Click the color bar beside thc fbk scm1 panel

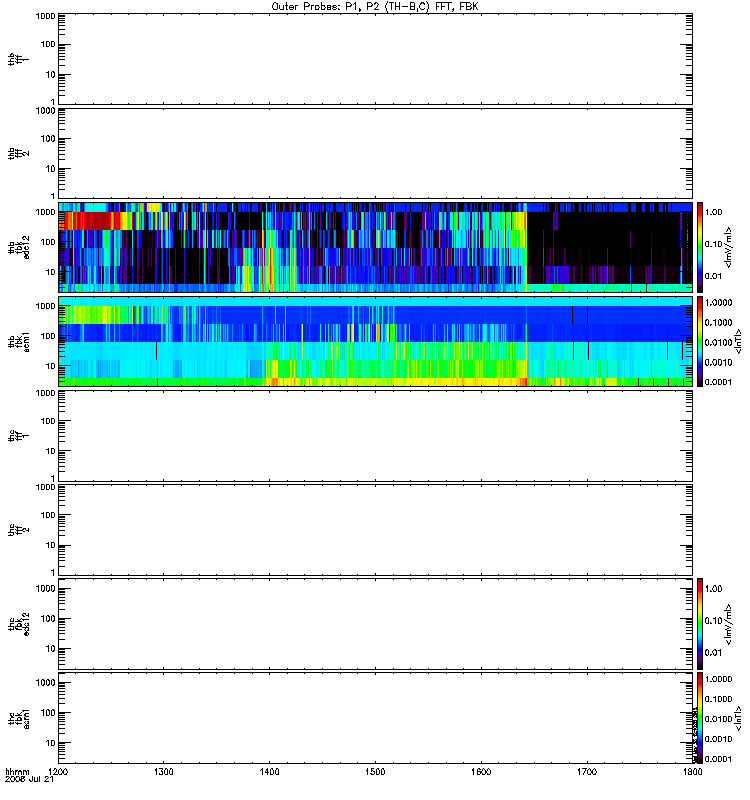(700, 718)
